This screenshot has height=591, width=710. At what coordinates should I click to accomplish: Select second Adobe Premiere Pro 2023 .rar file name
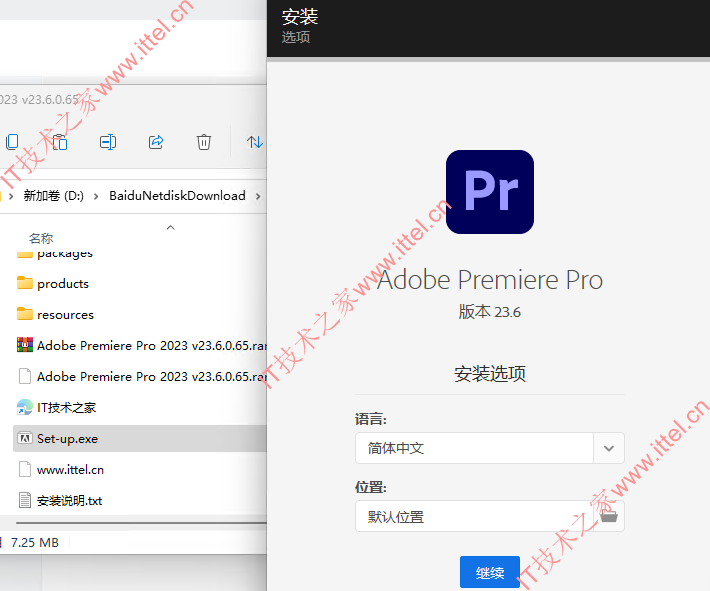tap(152, 376)
